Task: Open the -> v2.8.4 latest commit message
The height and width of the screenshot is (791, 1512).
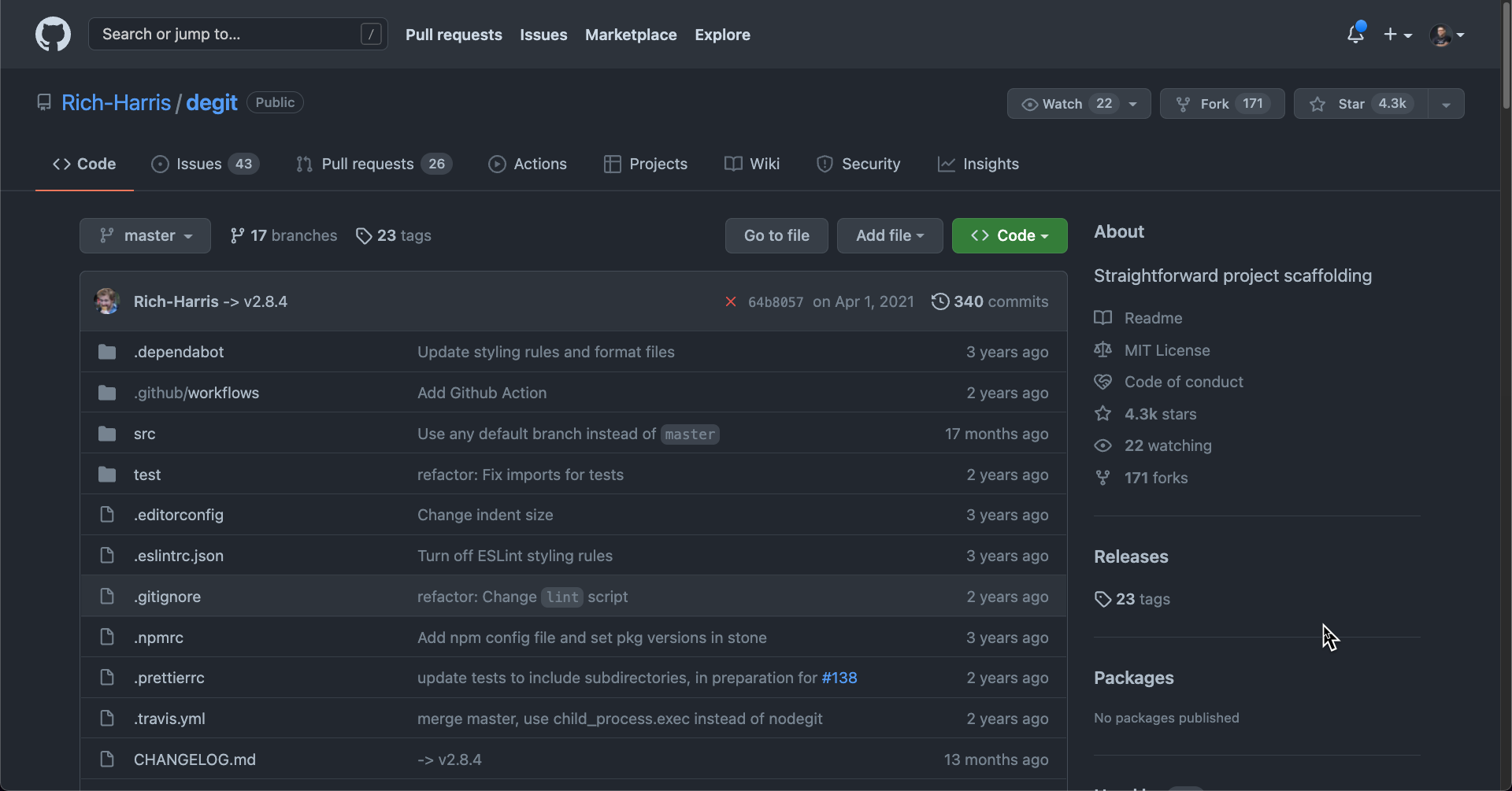Action: click(255, 301)
